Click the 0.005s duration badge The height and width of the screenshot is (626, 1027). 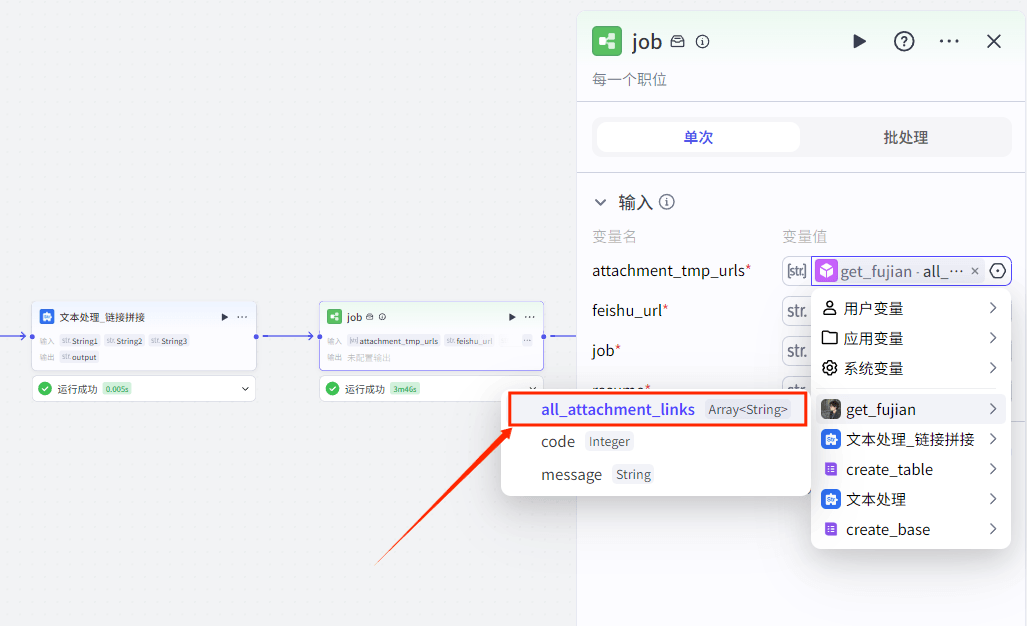point(117,389)
